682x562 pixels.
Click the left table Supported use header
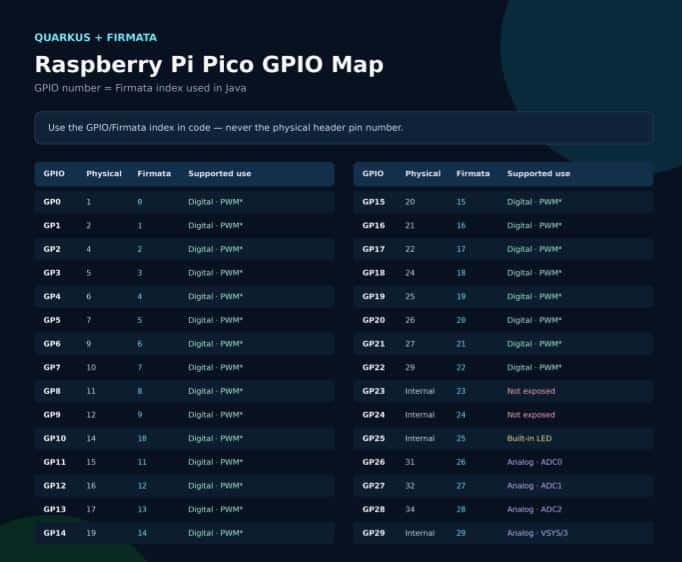pyautogui.click(x=220, y=174)
